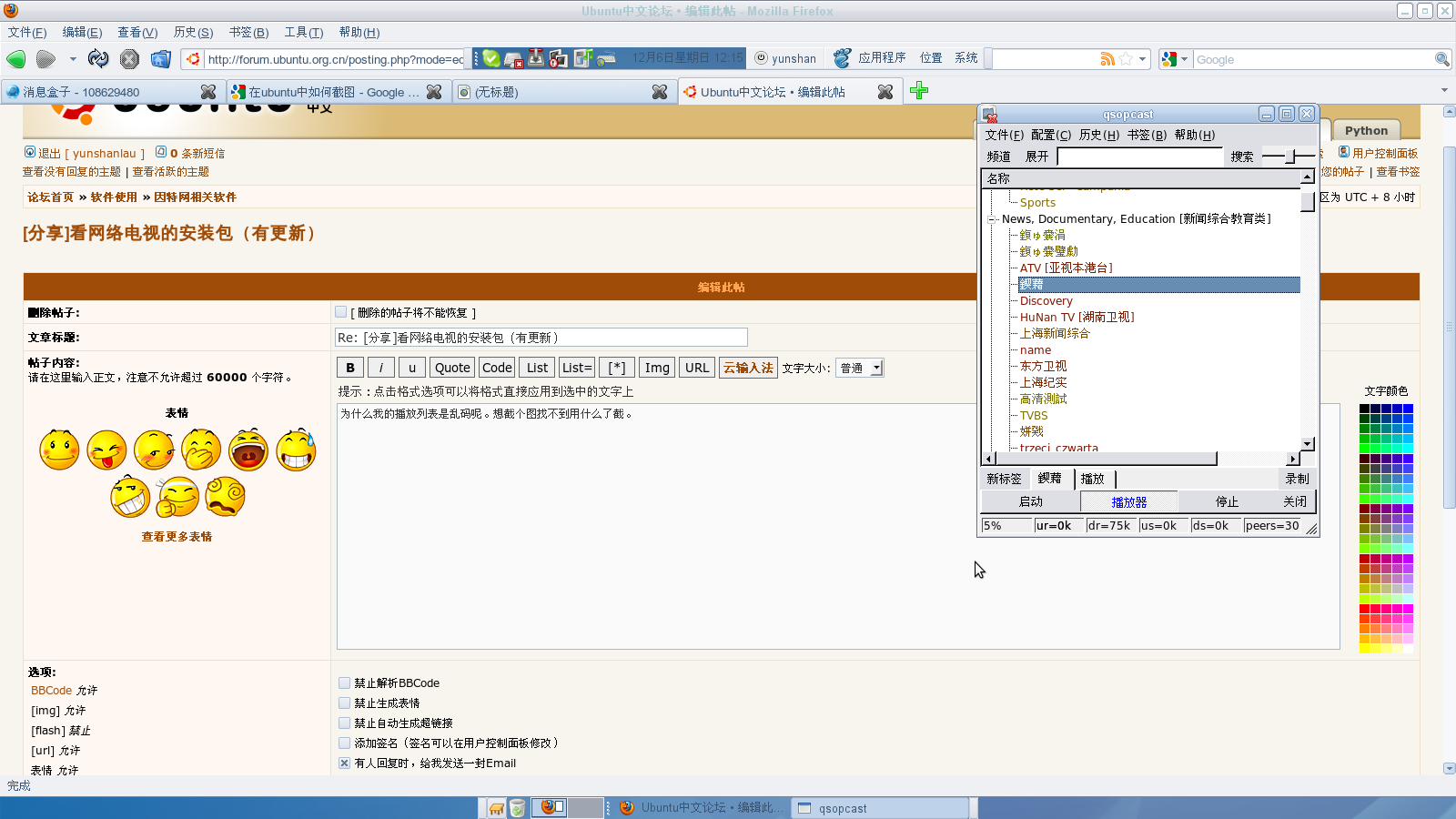Click the Quote BBCode button
Image resolution: width=1456 pixels, height=819 pixels.
(x=452, y=368)
